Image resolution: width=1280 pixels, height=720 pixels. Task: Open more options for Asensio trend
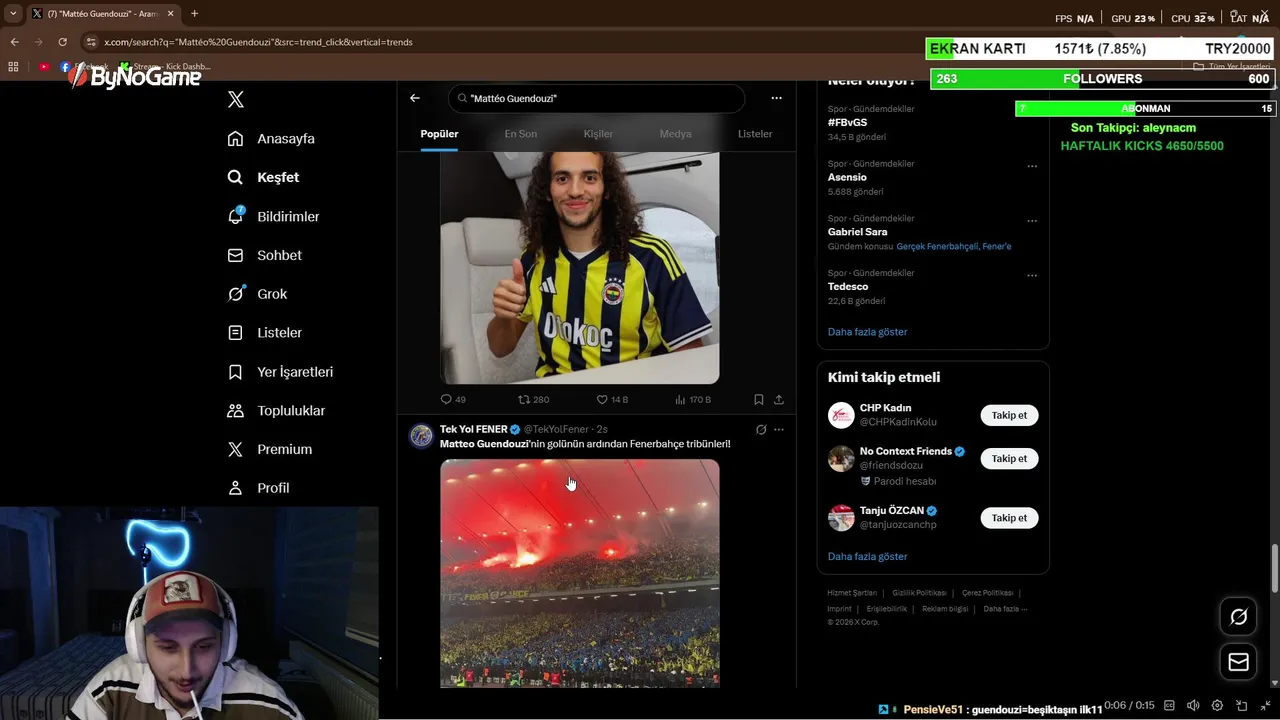(1032, 166)
